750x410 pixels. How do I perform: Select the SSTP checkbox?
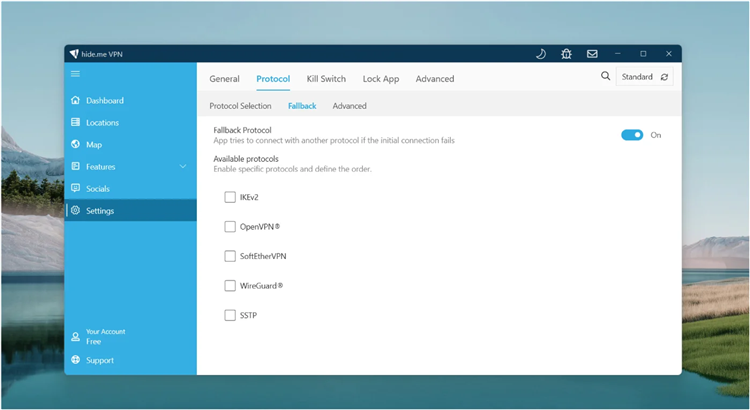230,315
